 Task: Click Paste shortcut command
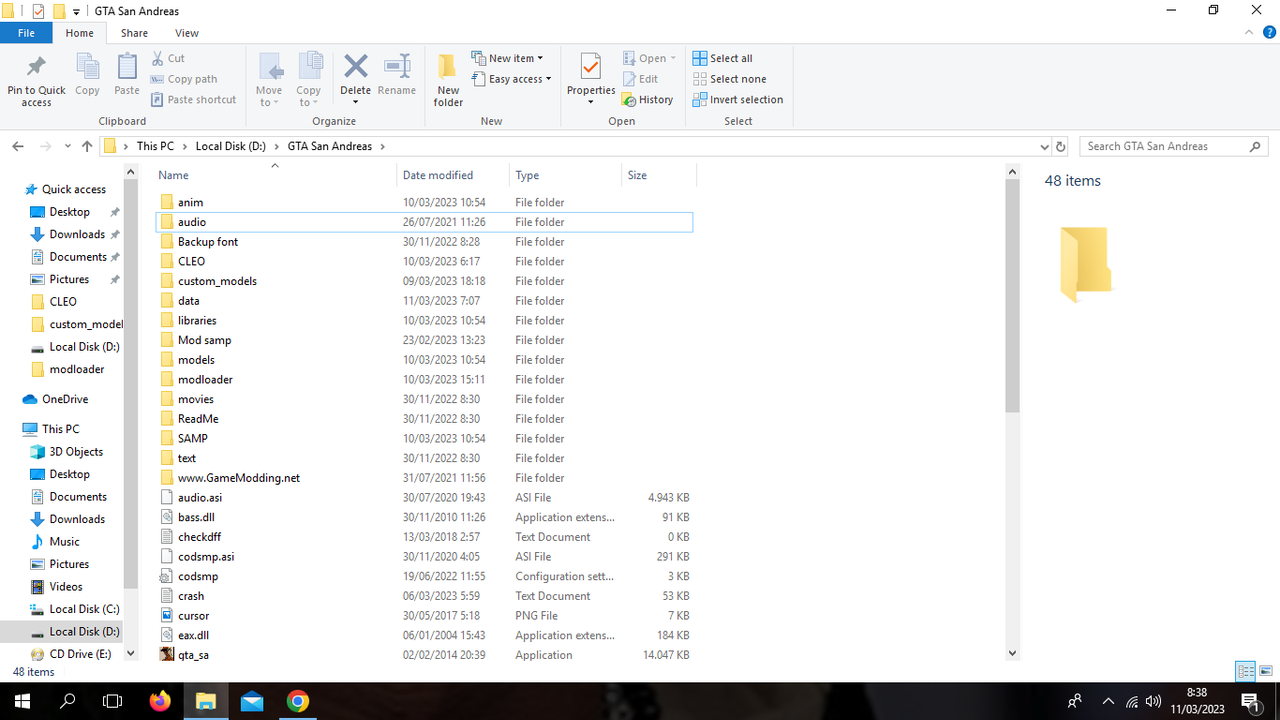[x=194, y=100]
